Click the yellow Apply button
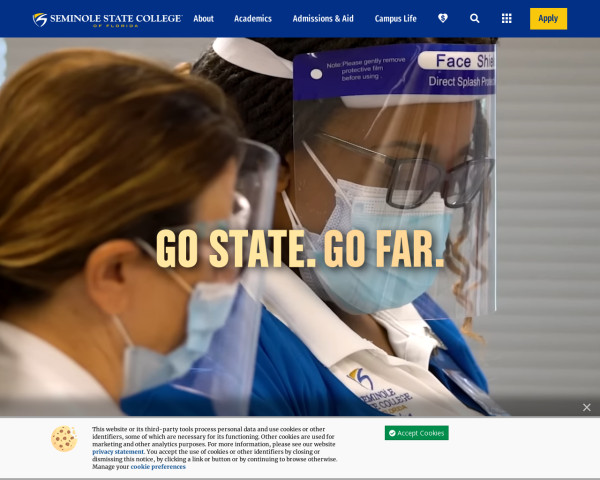The width and height of the screenshot is (600, 480). (x=548, y=18)
